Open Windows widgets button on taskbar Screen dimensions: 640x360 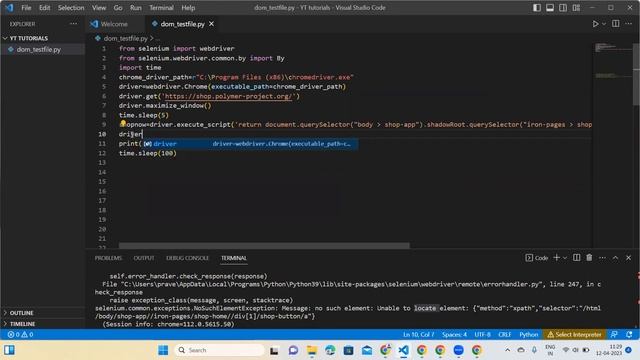coord(9,350)
